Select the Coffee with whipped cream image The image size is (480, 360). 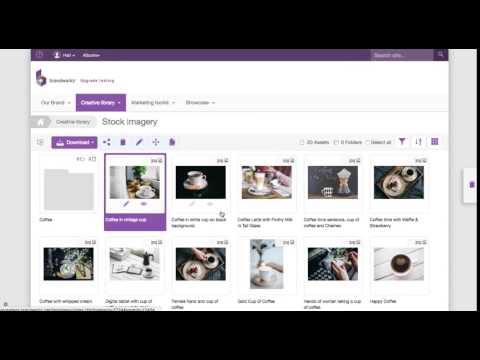pyautogui.click(x=69, y=264)
